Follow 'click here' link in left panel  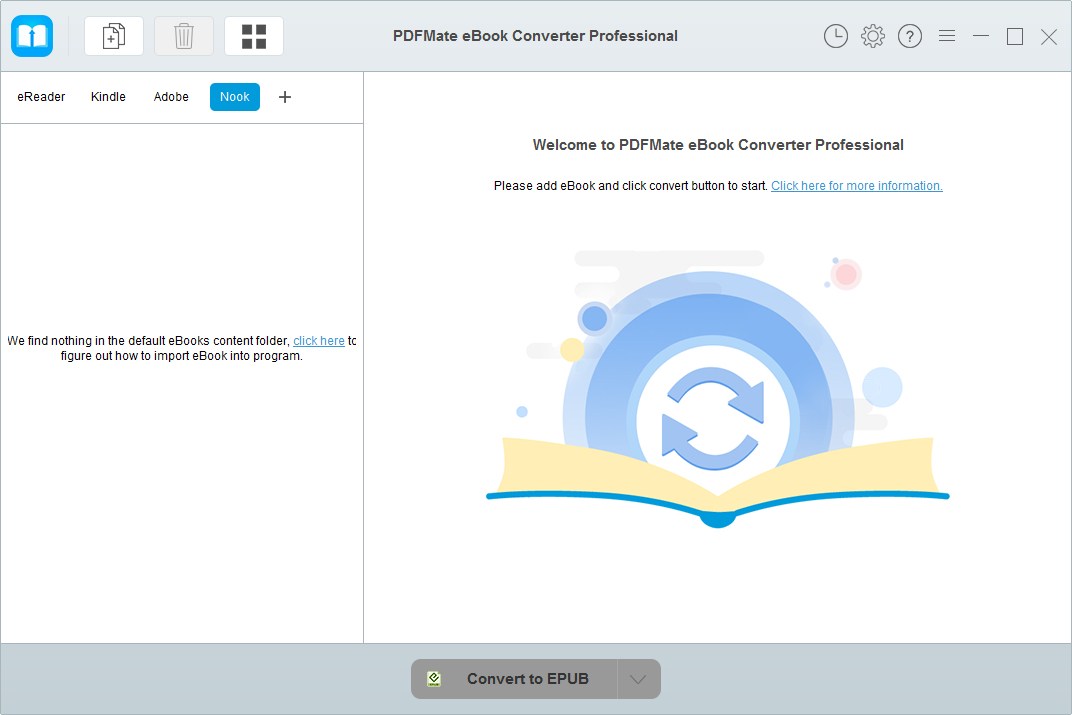(319, 340)
